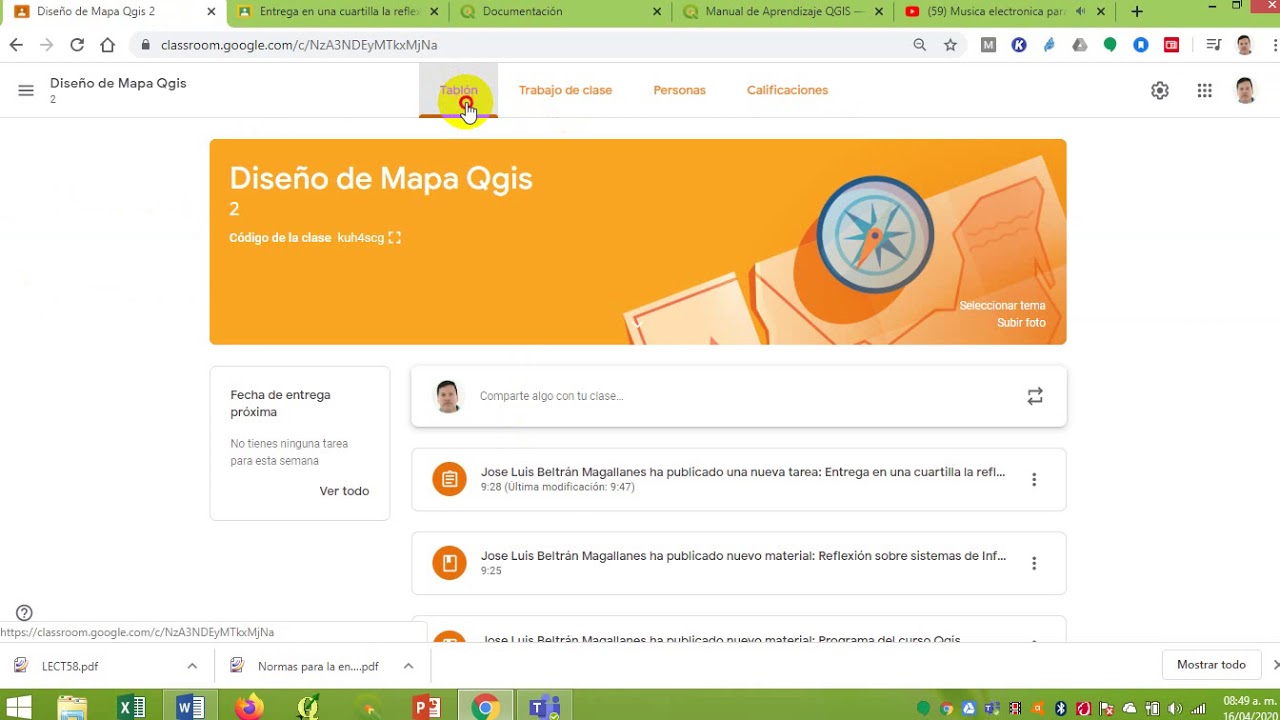Open a new browser tab
This screenshot has height=720, width=1280.
(1137, 12)
